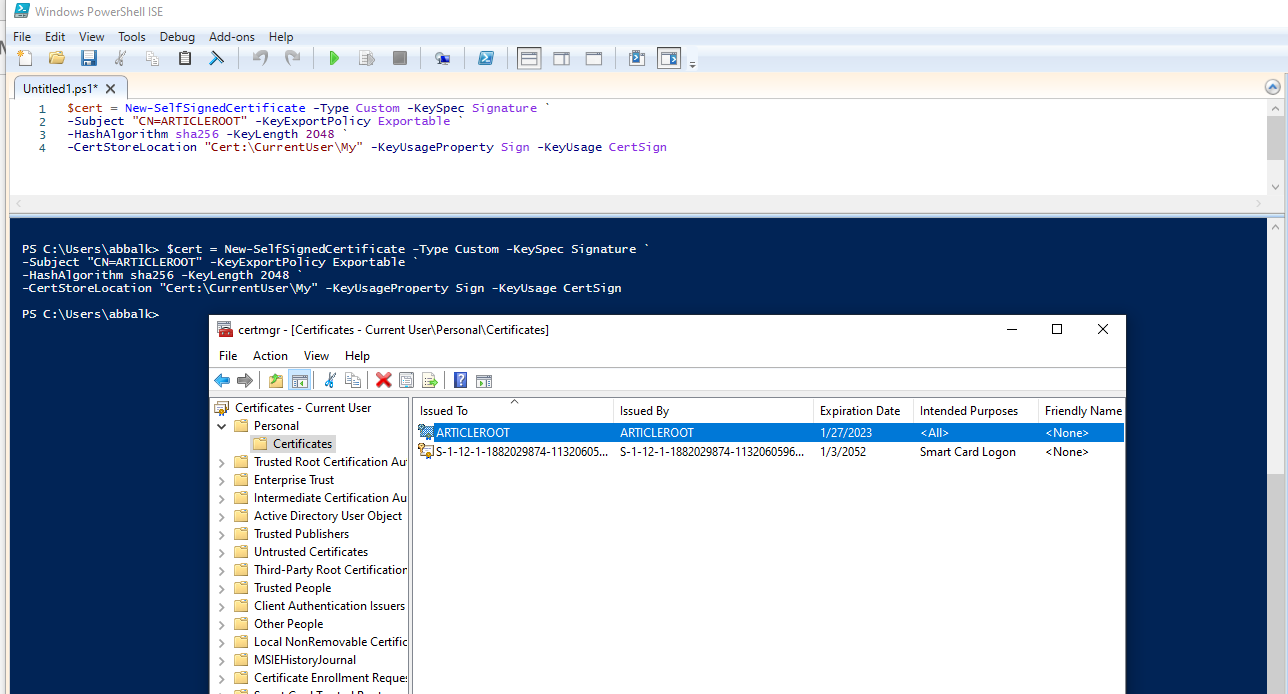Expand the Trusted Publishers tree node

(x=222, y=534)
